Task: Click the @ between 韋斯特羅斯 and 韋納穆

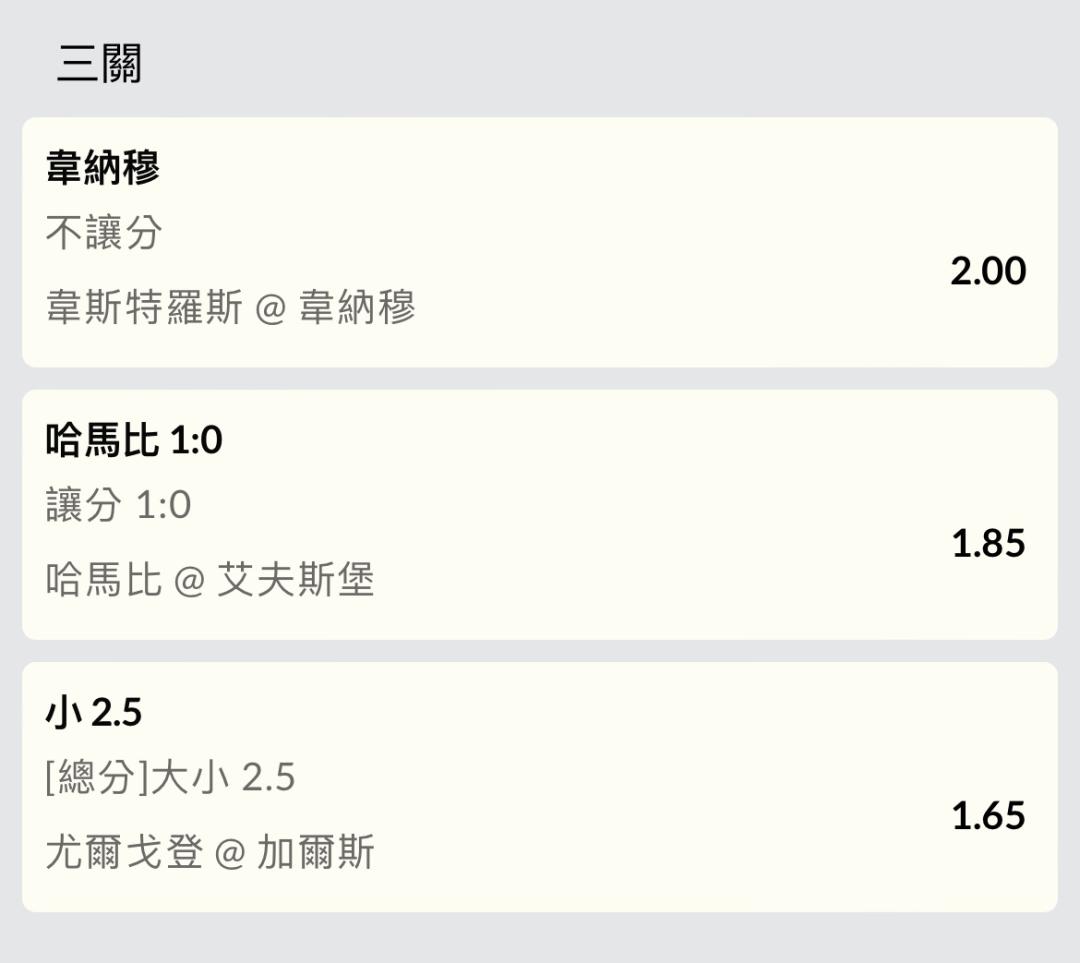Action: [271, 308]
